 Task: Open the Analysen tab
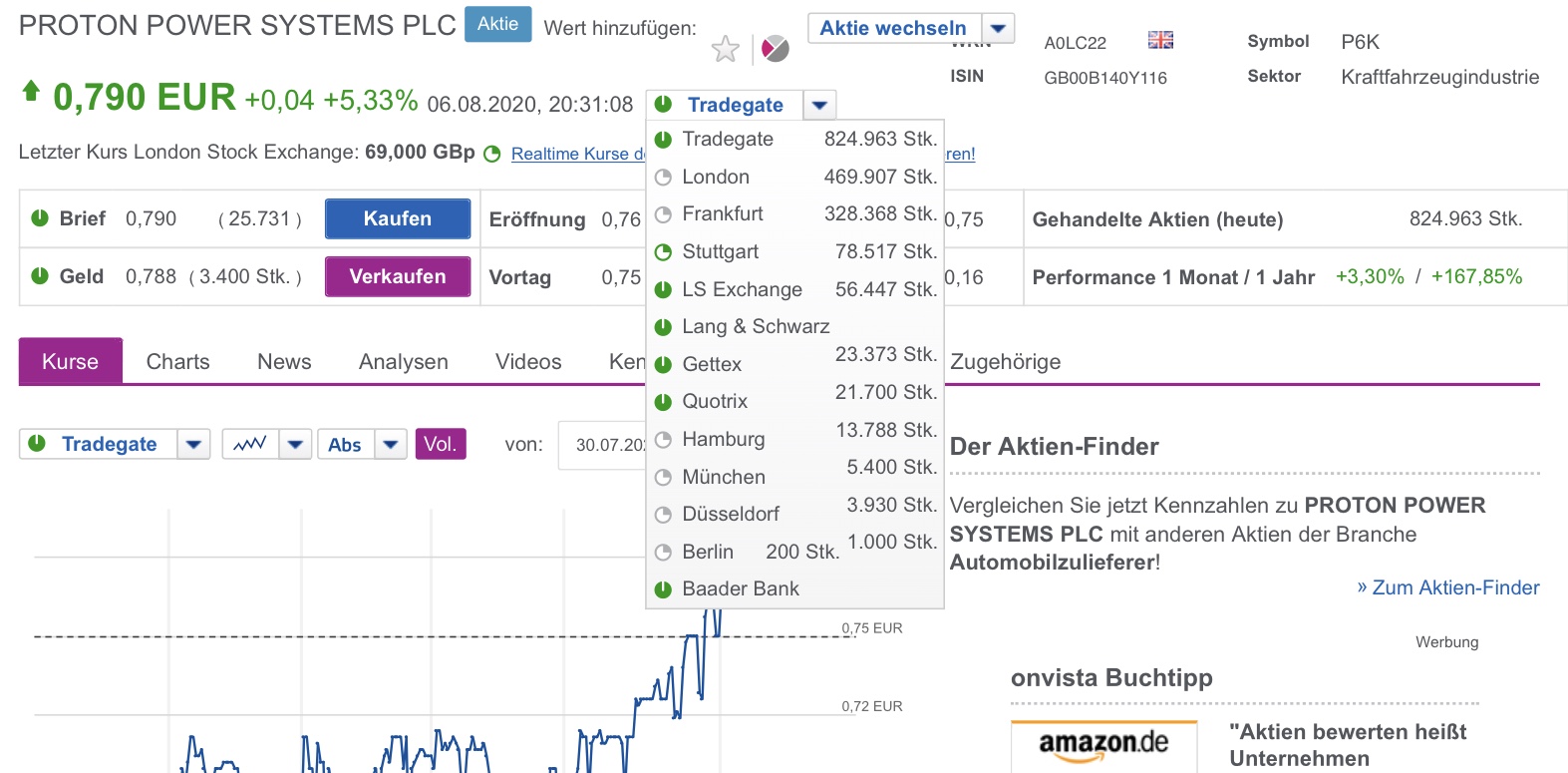pyautogui.click(x=404, y=361)
